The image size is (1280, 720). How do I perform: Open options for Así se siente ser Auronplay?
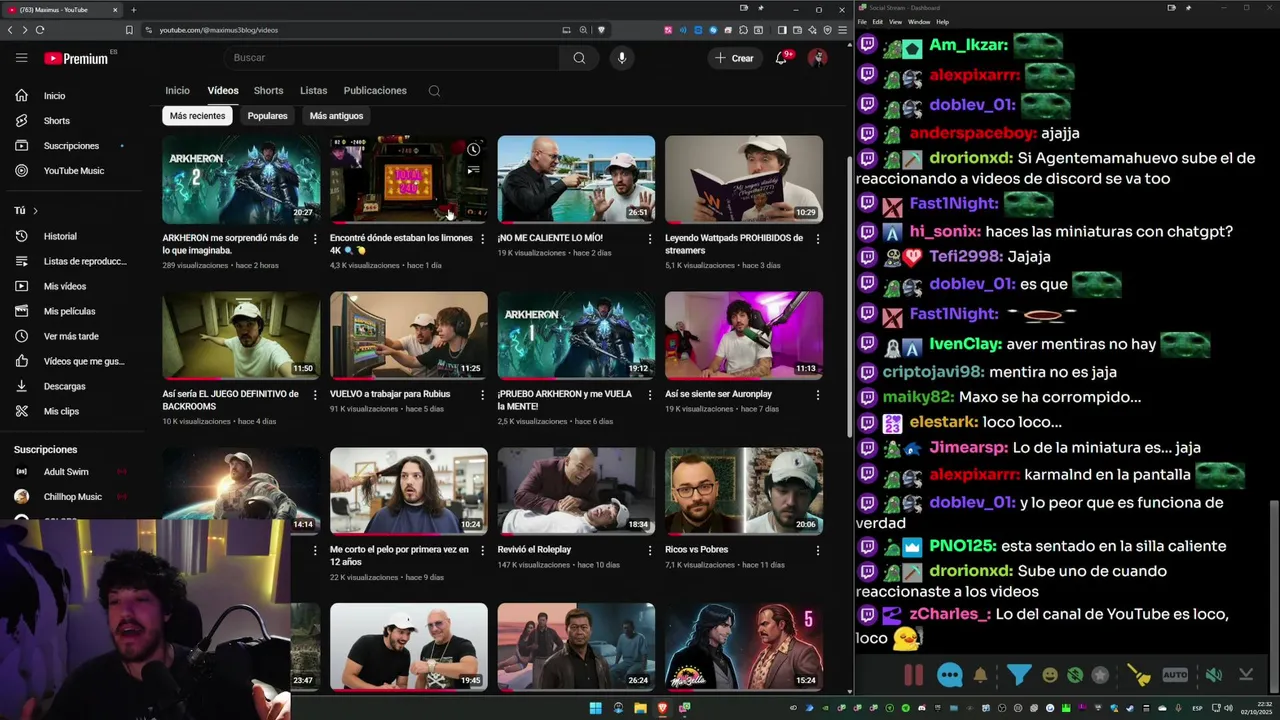click(818, 395)
